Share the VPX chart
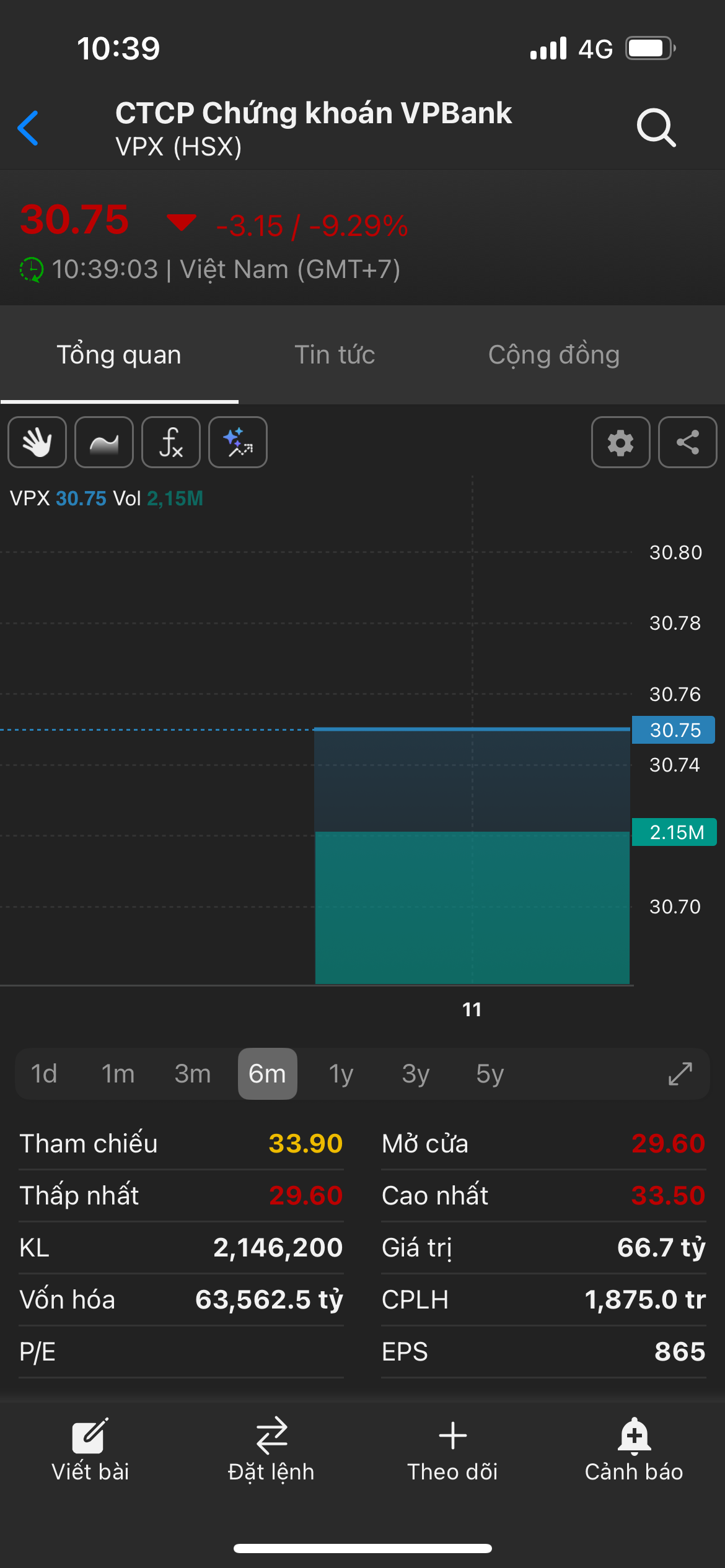Image resolution: width=725 pixels, height=1568 pixels. (x=687, y=442)
